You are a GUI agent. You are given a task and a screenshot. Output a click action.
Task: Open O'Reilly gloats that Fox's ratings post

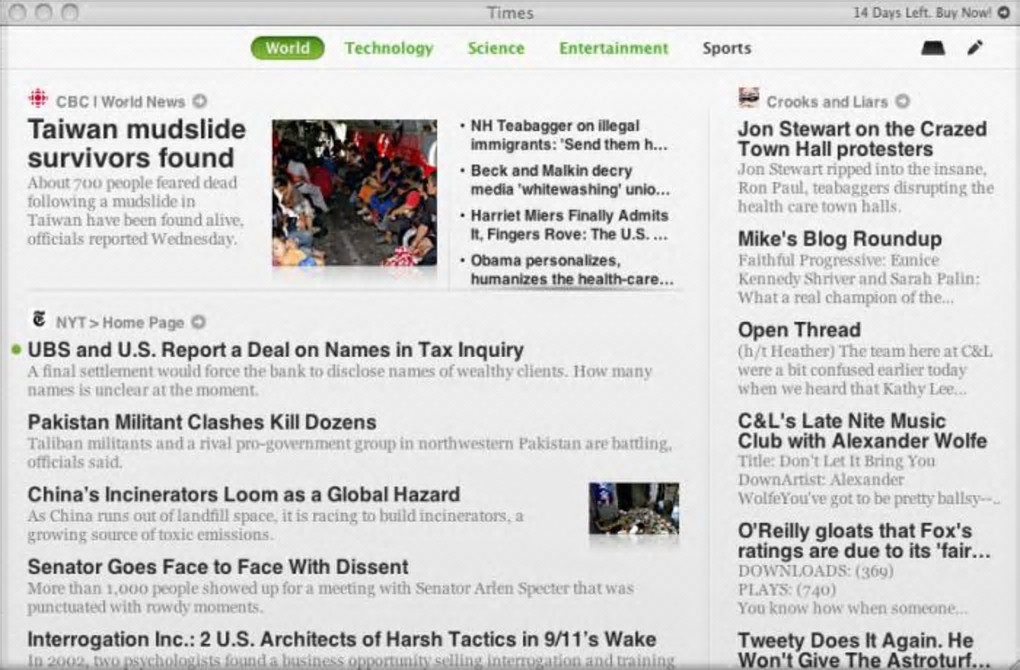[864, 541]
